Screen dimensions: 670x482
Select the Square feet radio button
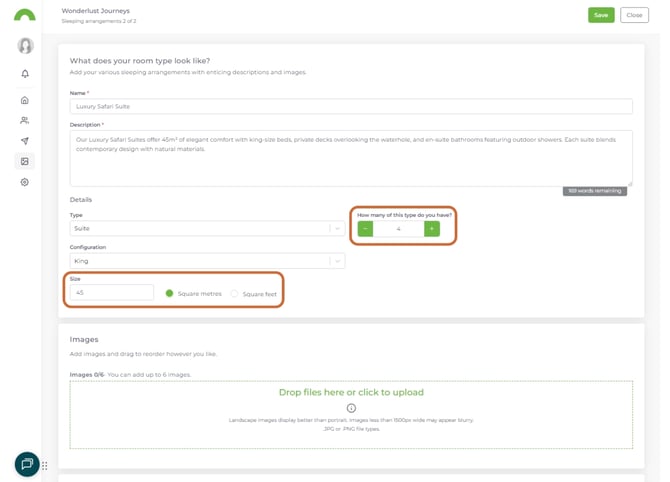tap(235, 294)
